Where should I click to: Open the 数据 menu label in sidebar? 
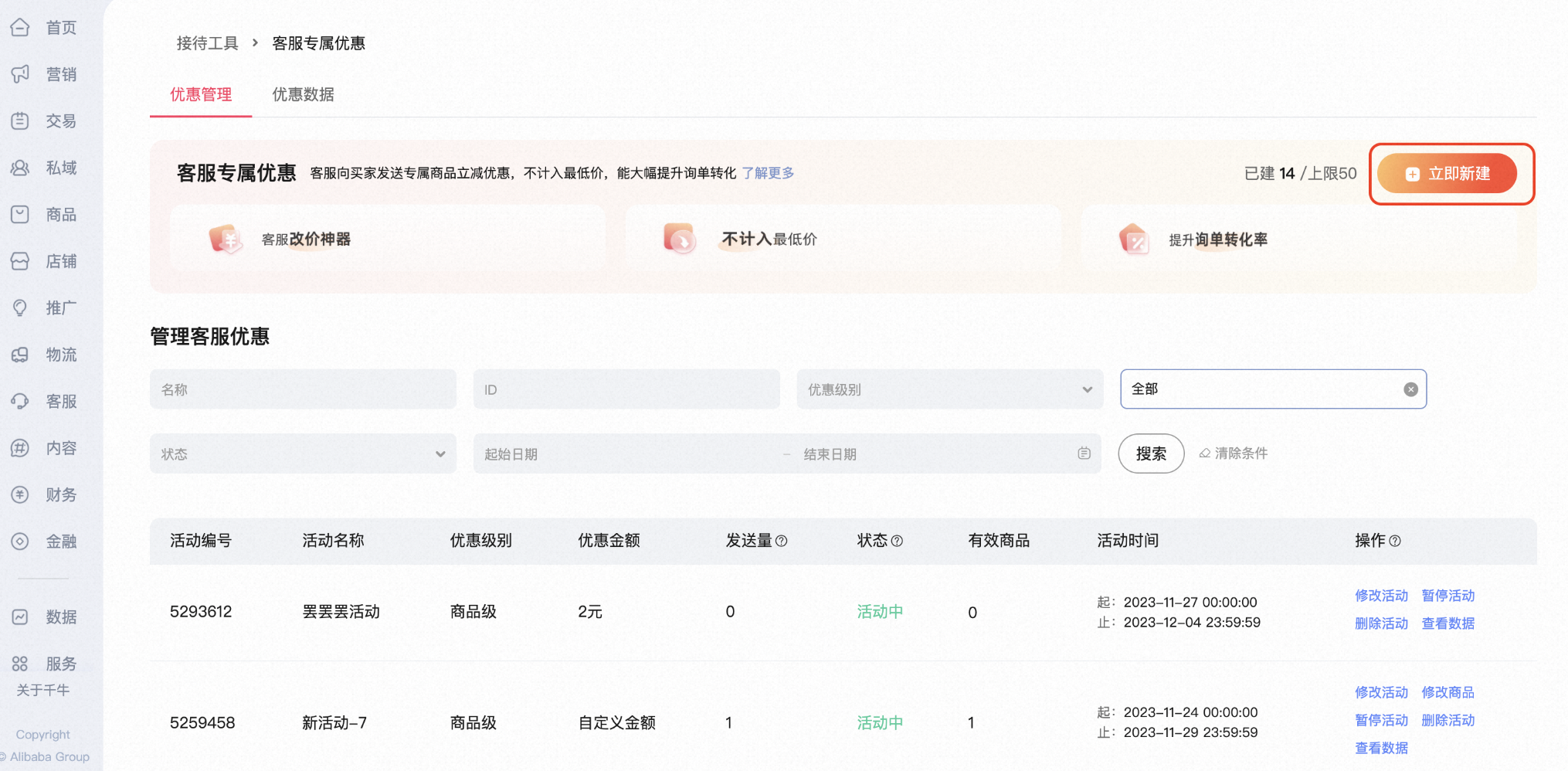coord(61,617)
